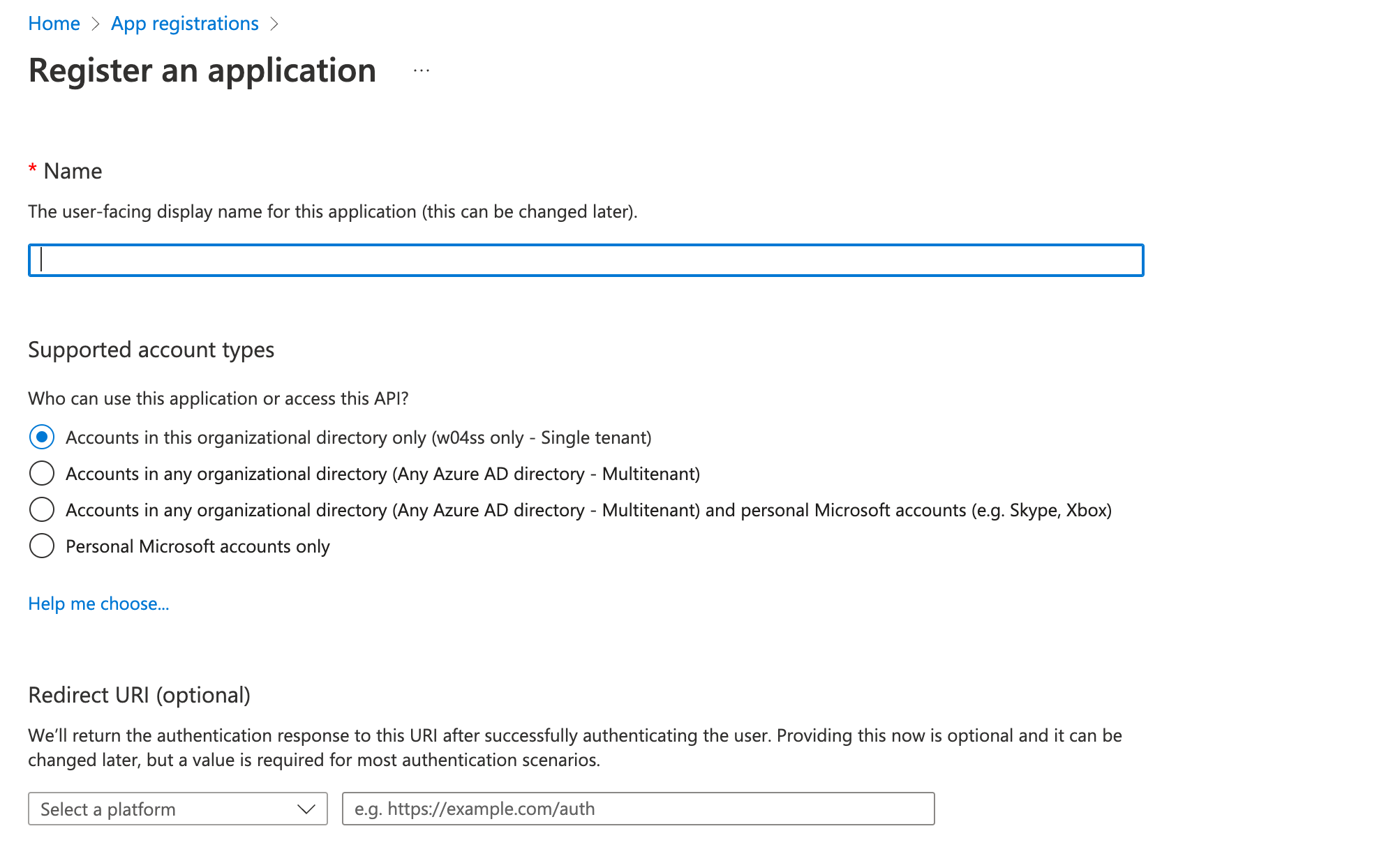Select the Single tenant accounts option
1400x854 pixels.
(x=42, y=437)
